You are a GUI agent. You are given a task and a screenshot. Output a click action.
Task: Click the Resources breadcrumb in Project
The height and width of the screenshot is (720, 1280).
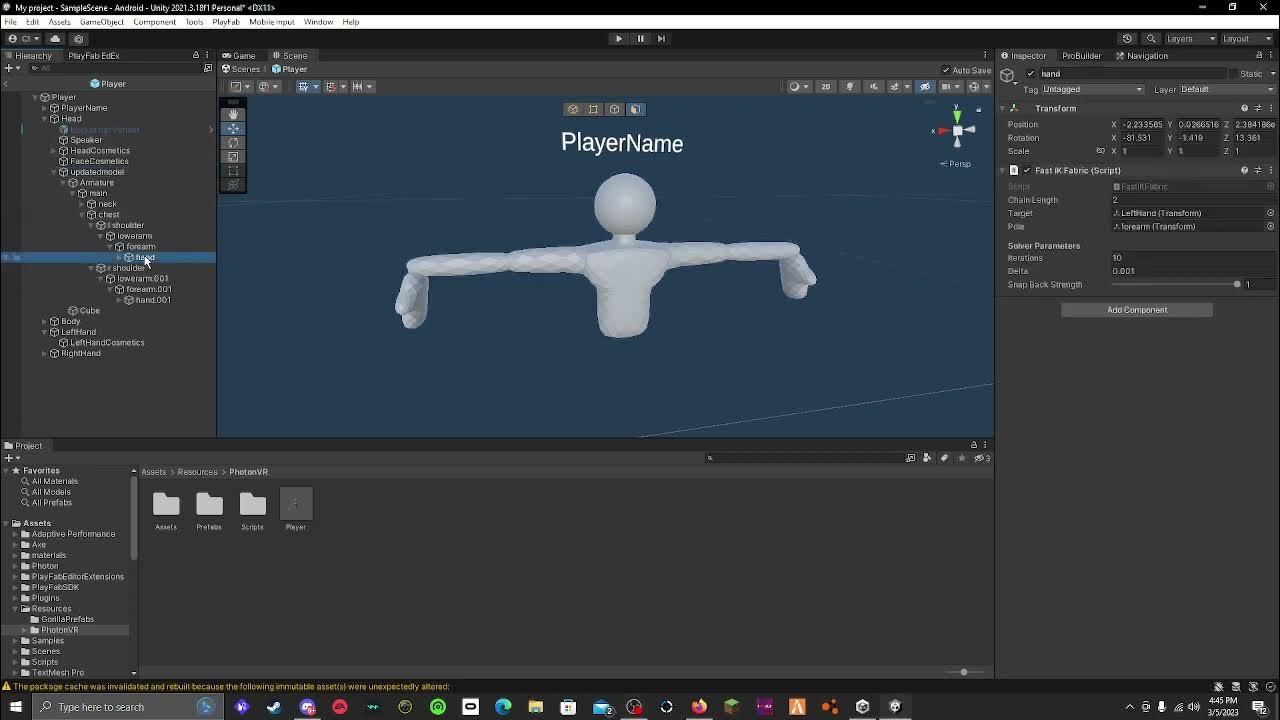[x=197, y=472]
